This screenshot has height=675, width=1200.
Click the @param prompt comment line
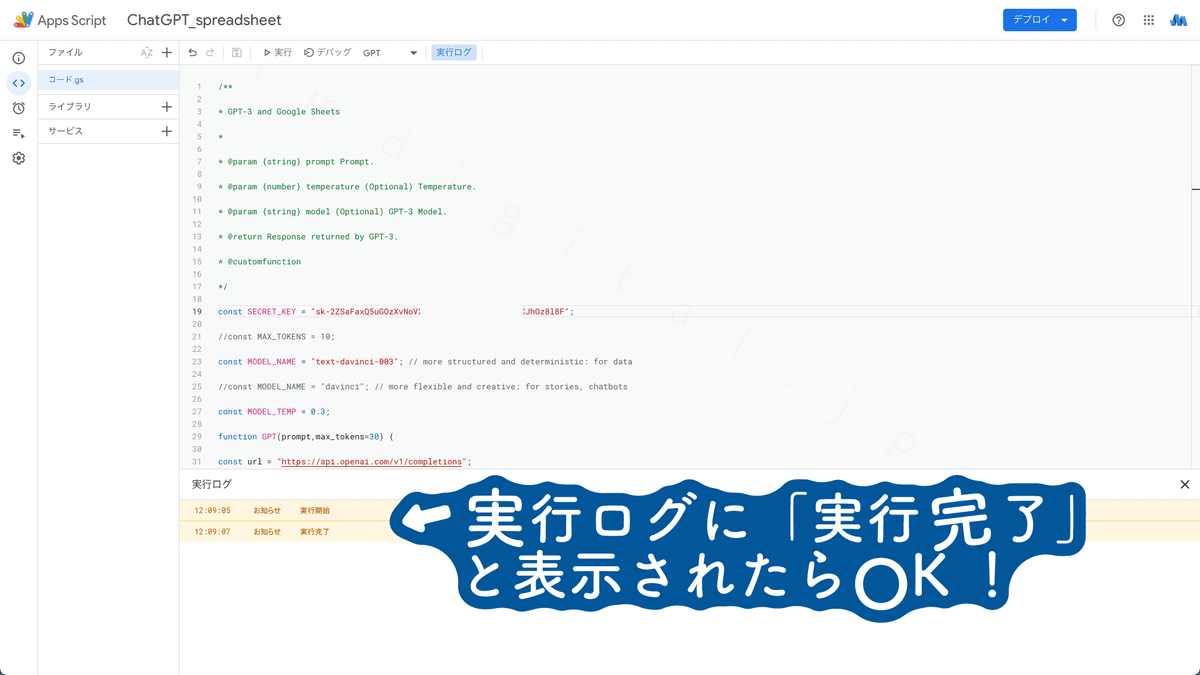pyautogui.click(x=296, y=162)
